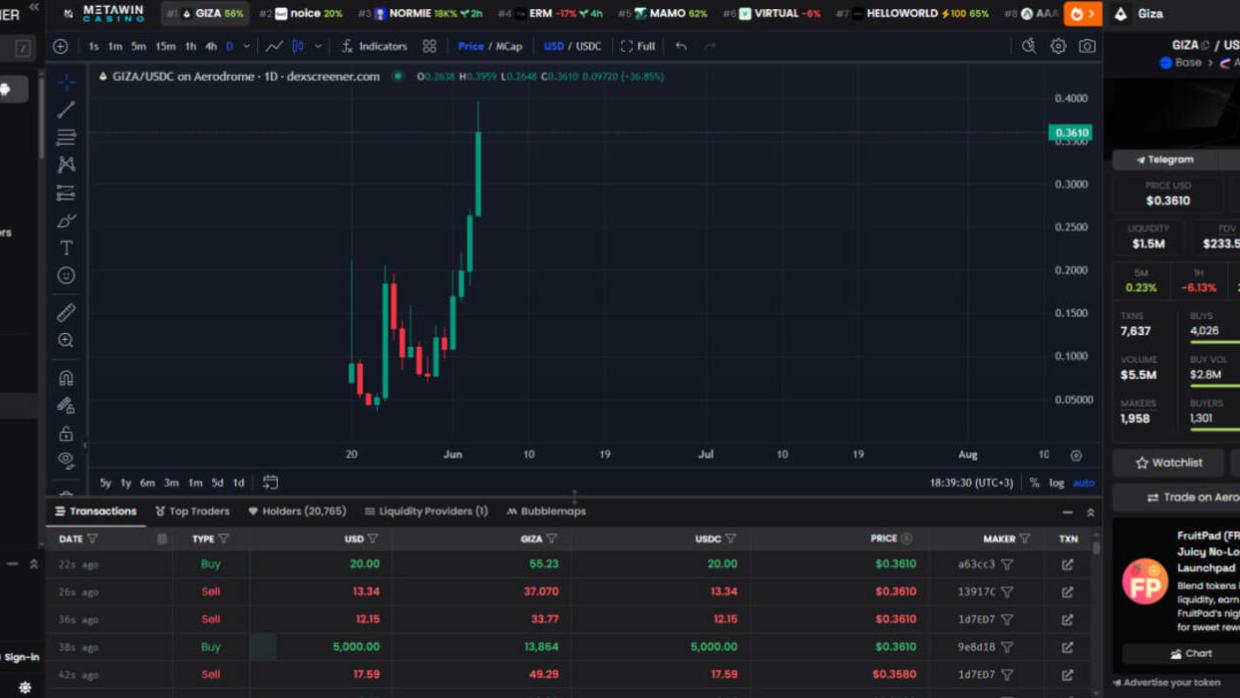Redo the chart action
Screen dimensions: 1240x698
709,46
